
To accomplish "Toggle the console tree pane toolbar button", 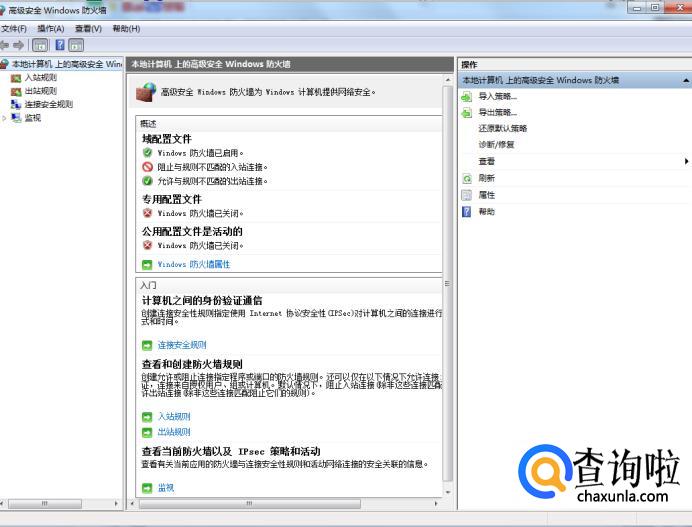I will pos(40,45).
